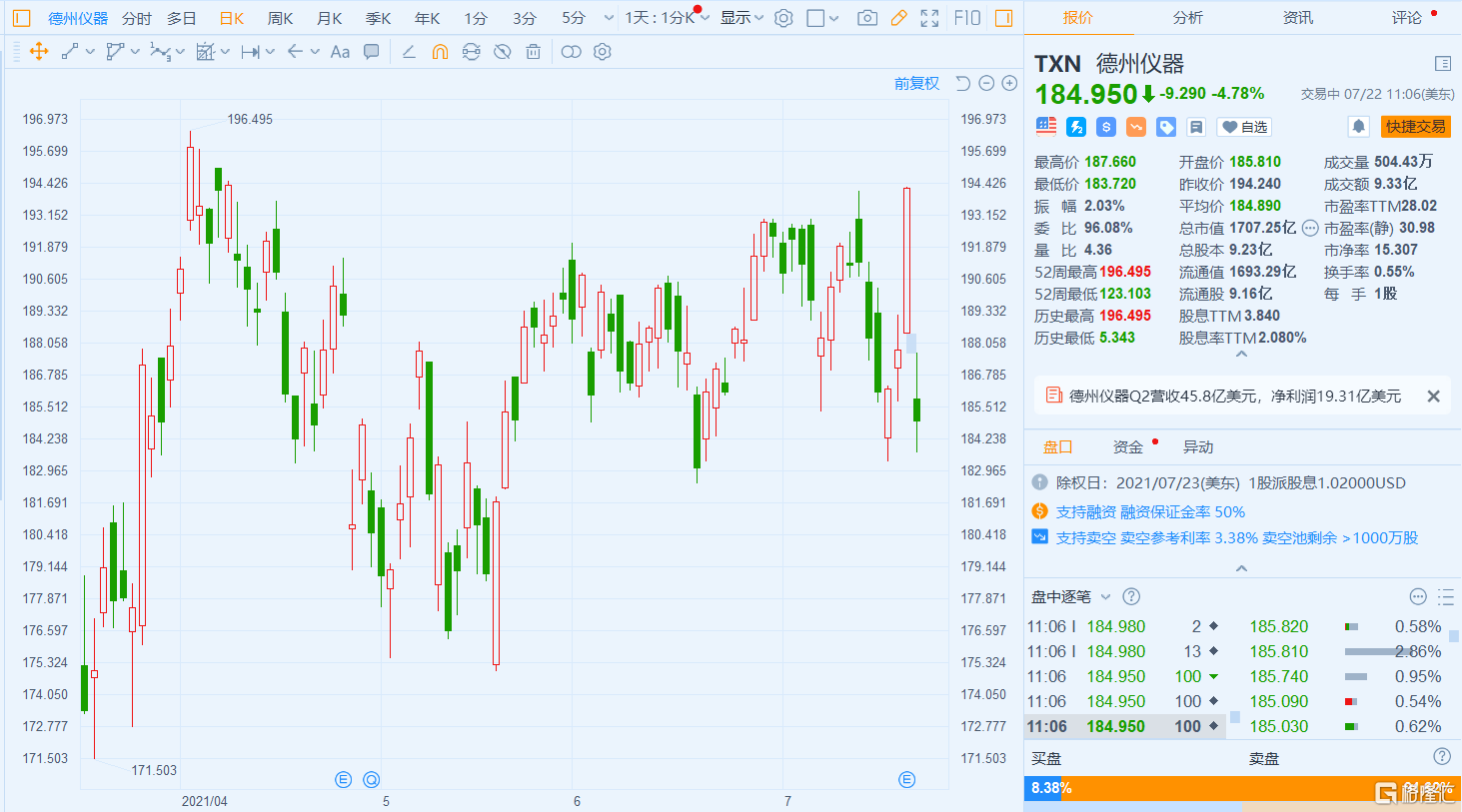Expand the line drawing tool dropdown arrow

tap(91, 52)
